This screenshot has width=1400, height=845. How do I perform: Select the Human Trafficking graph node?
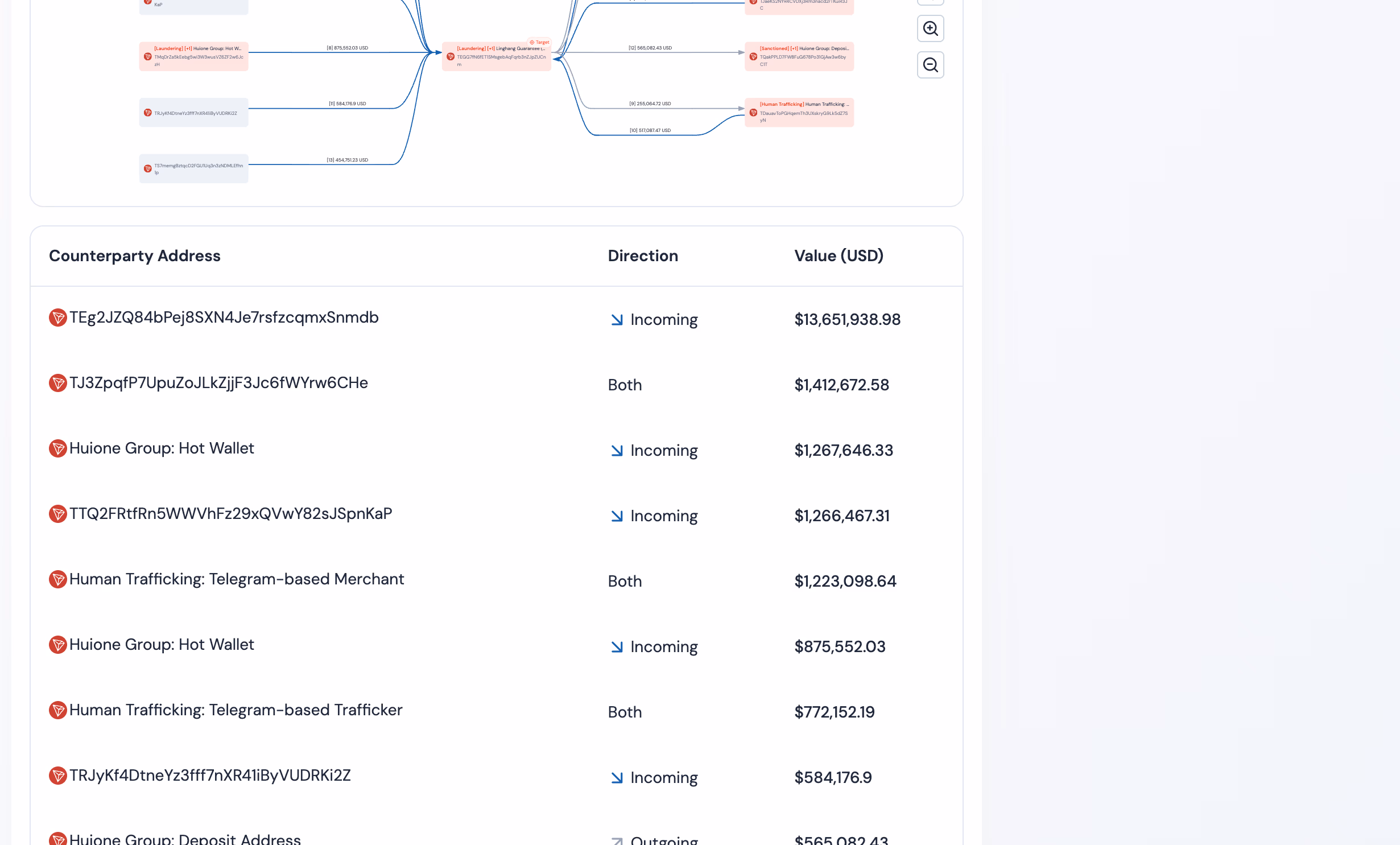coord(799,113)
